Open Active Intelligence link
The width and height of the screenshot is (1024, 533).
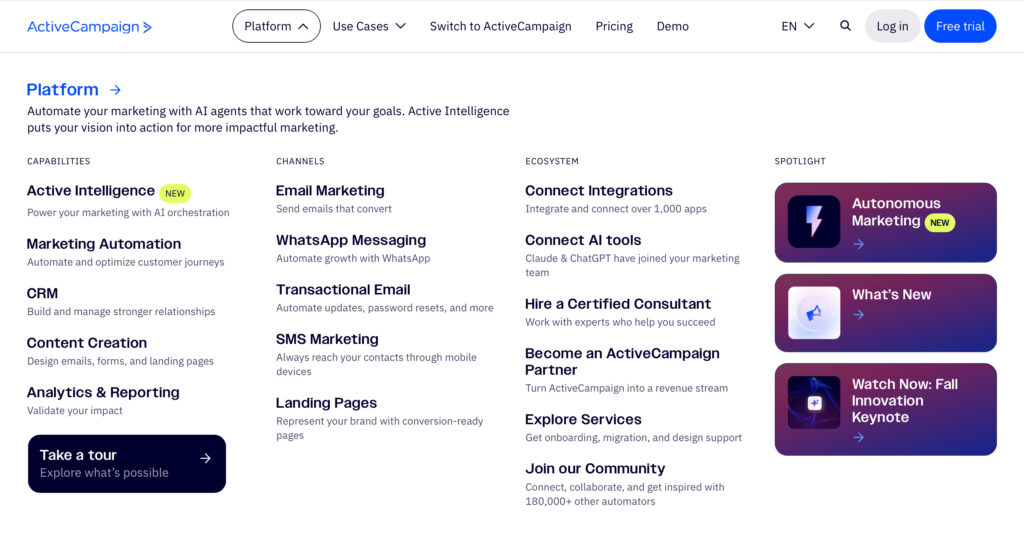[x=91, y=191]
